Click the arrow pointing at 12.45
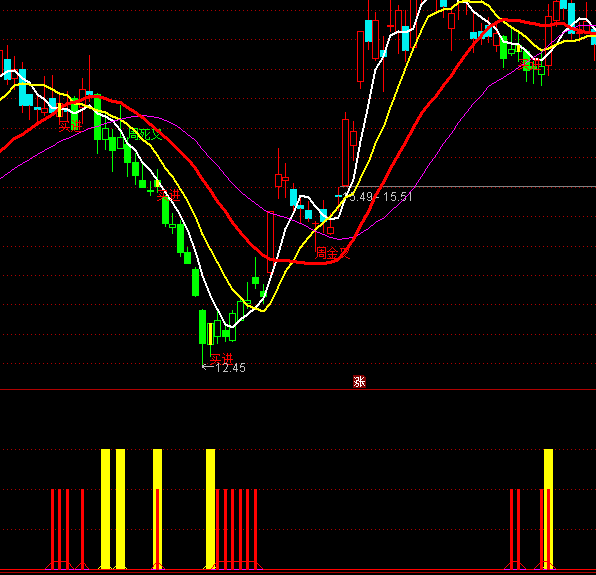596x575 pixels. (208, 367)
